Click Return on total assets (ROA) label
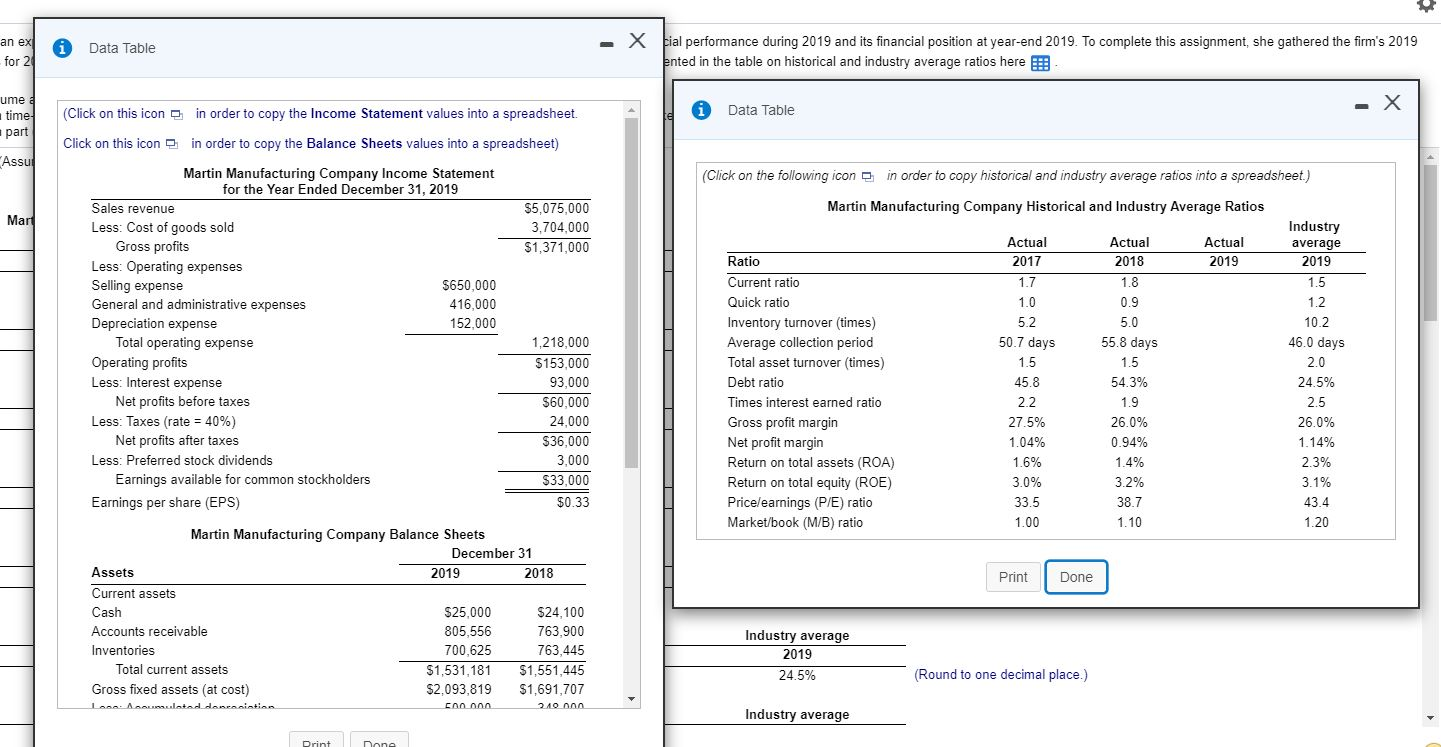This screenshot has height=747, width=1441. point(810,463)
